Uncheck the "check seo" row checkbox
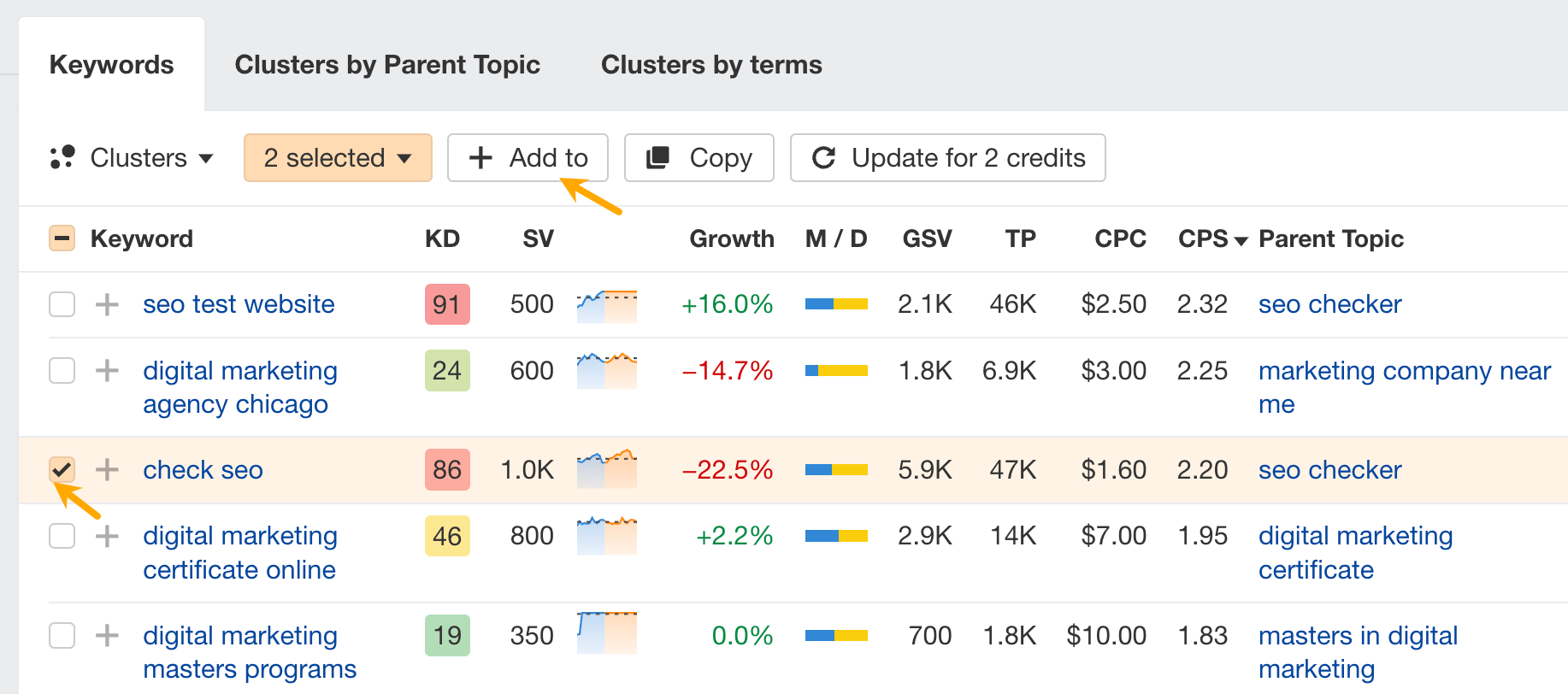This screenshot has height=694, width=1568. tap(62, 469)
